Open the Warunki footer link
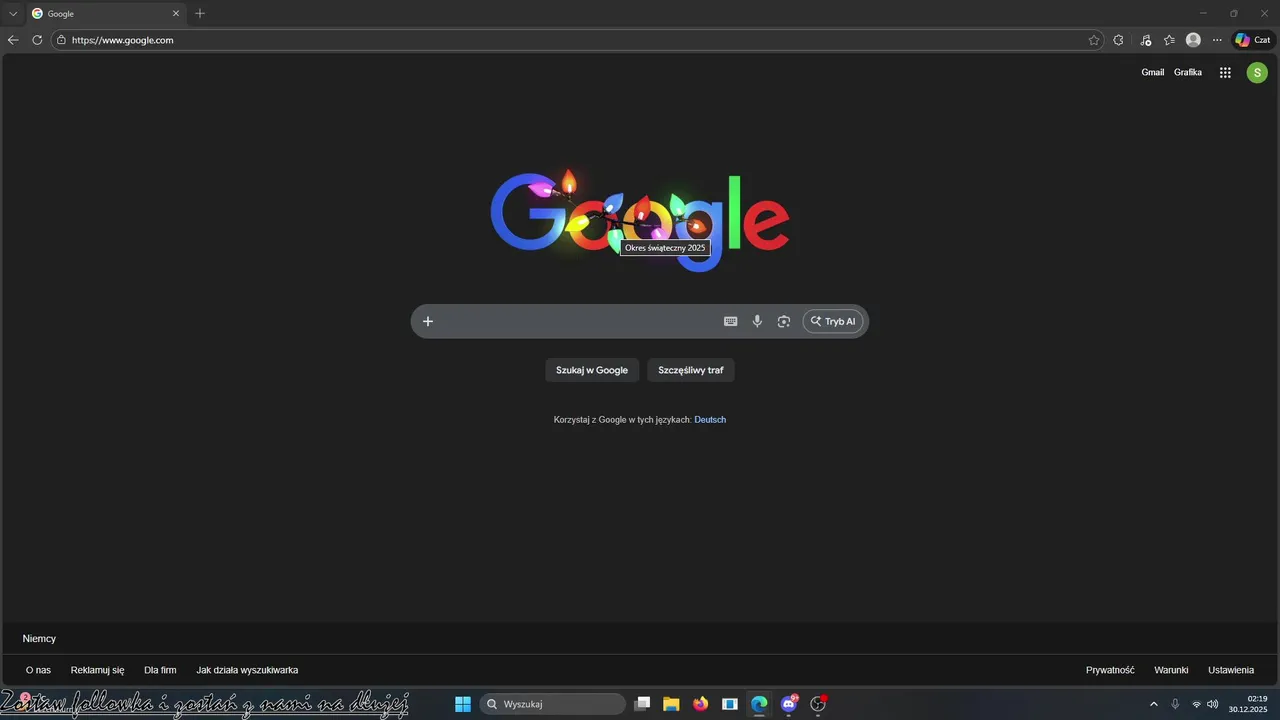Screen dimensions: 1280x720 [1171, 670]
